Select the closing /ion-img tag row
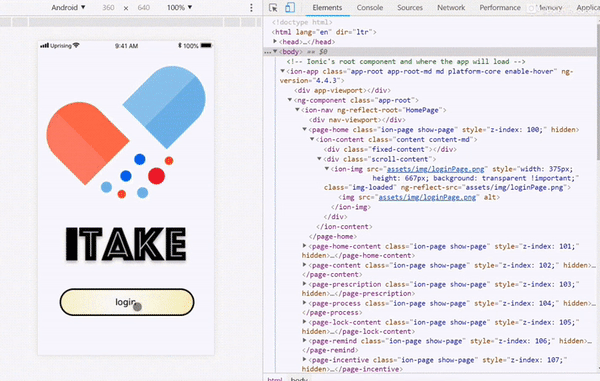 coord(351,207)
